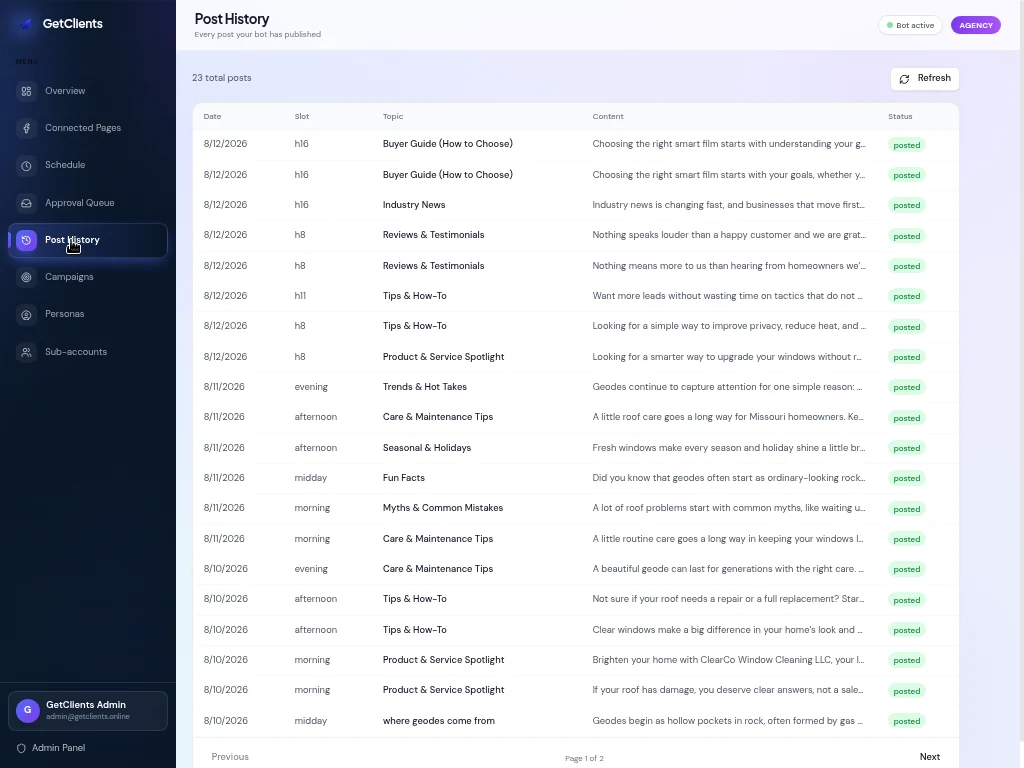Open the Sub-accounts section
This screenshot has width=1024, height=768.
click(x=88, y=352)
